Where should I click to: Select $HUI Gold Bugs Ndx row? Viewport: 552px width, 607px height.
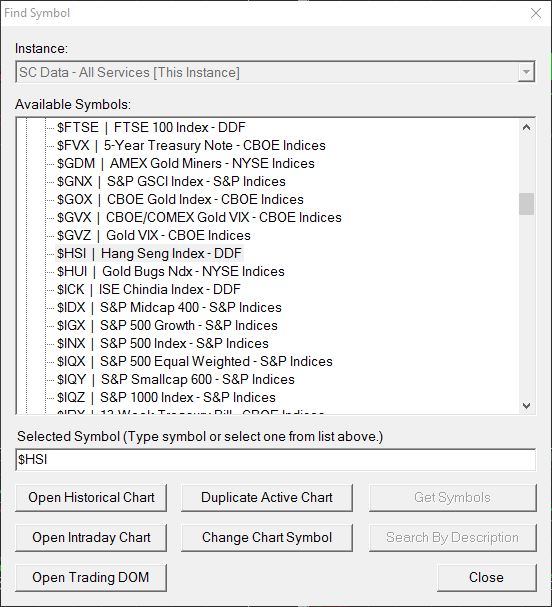pyautogui.click(x=171, y=271)
